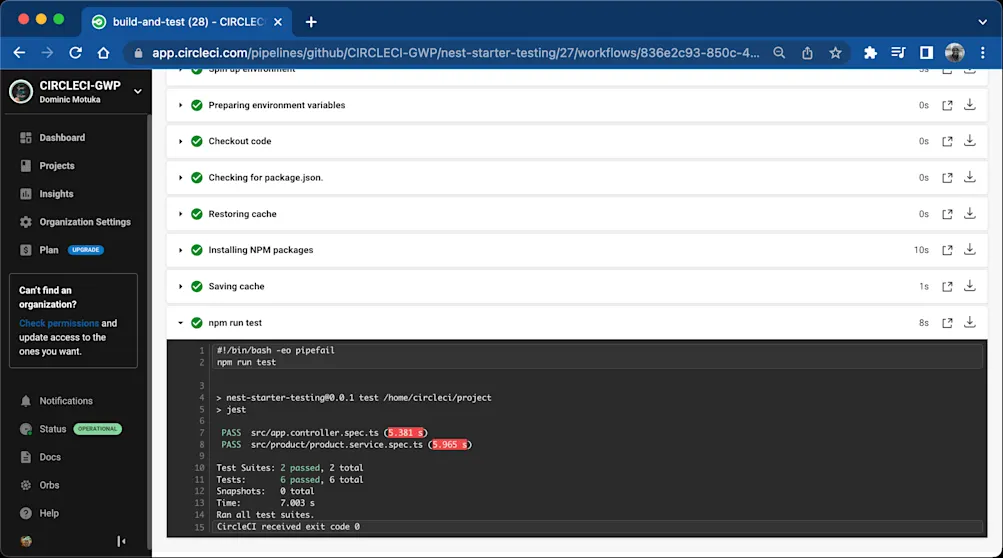Download the Checking for package.json output

pos(970,177)
